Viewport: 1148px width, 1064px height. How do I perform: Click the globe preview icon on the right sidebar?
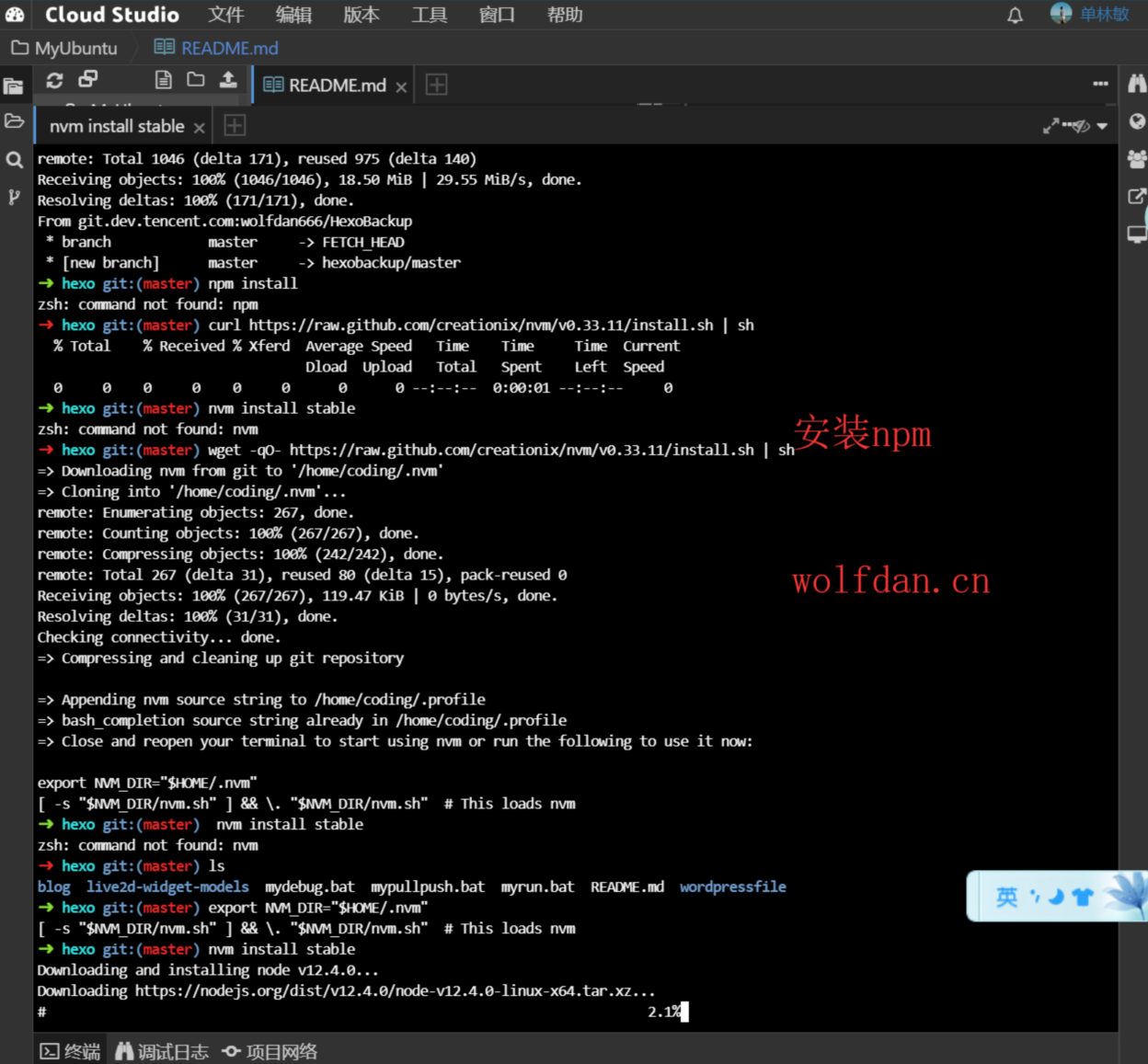(1136, 120)
